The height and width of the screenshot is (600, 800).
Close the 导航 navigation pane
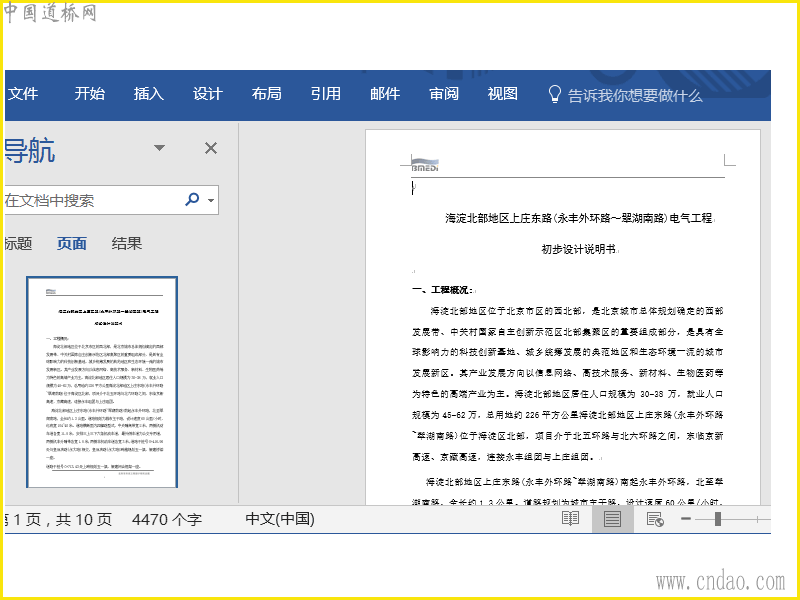(x=211, y=148)
